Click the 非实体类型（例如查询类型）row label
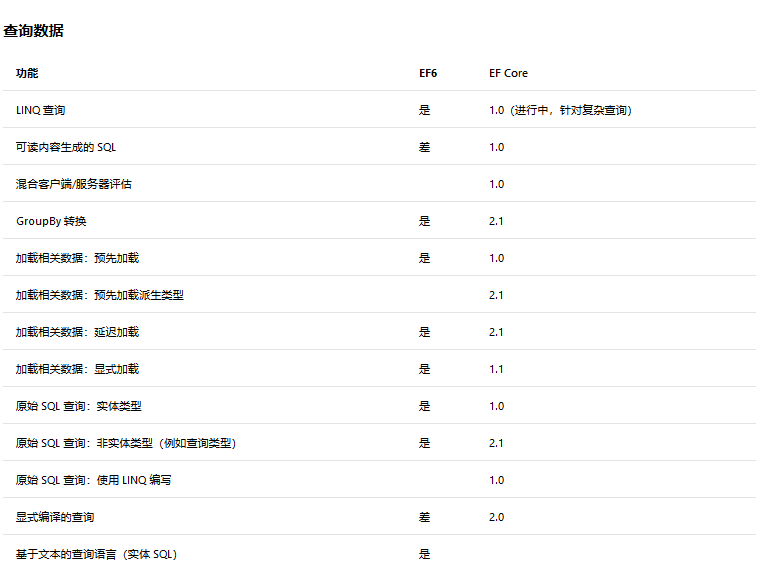Screen dimensions: 766x574 click(x=126, y=443)
